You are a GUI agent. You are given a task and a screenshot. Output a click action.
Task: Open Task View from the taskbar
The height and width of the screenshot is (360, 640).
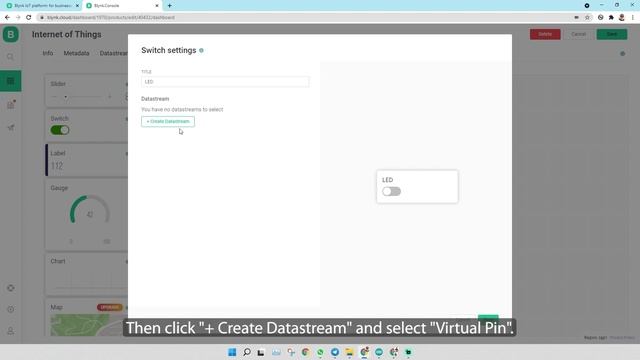click(x=261, y=352)
